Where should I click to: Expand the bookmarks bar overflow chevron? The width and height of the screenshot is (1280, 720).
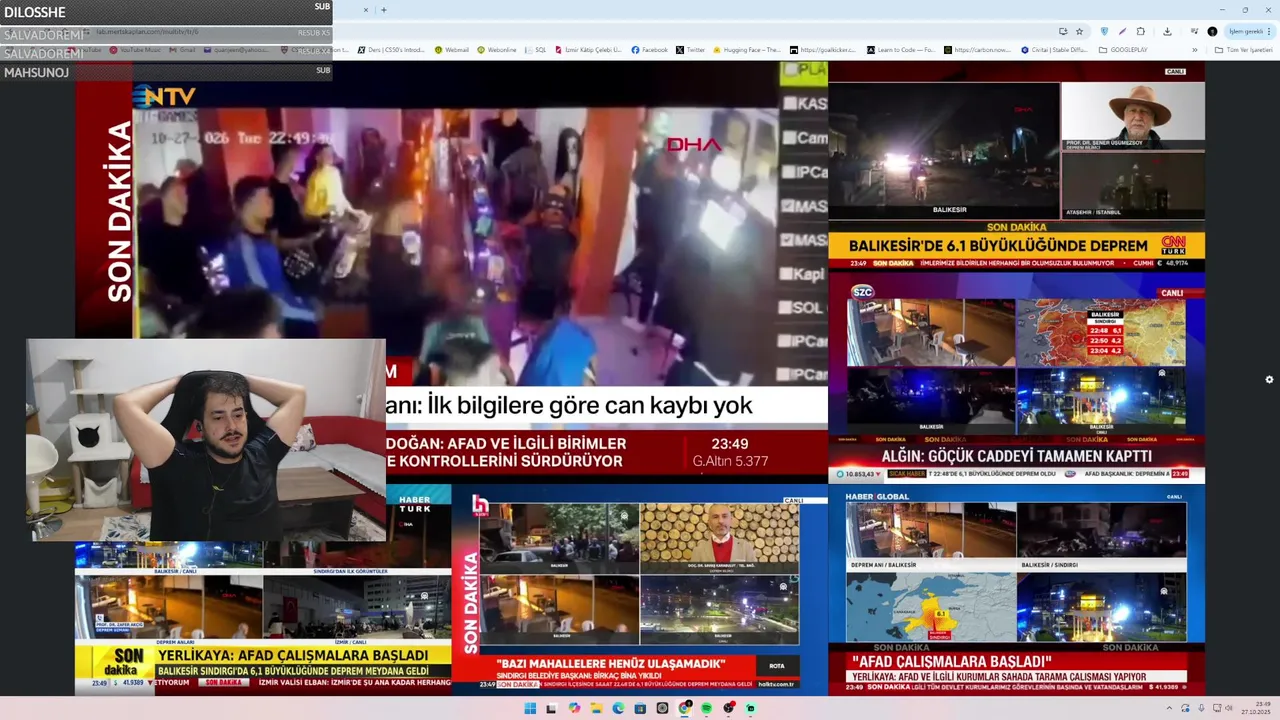[x=1194, y=50]
